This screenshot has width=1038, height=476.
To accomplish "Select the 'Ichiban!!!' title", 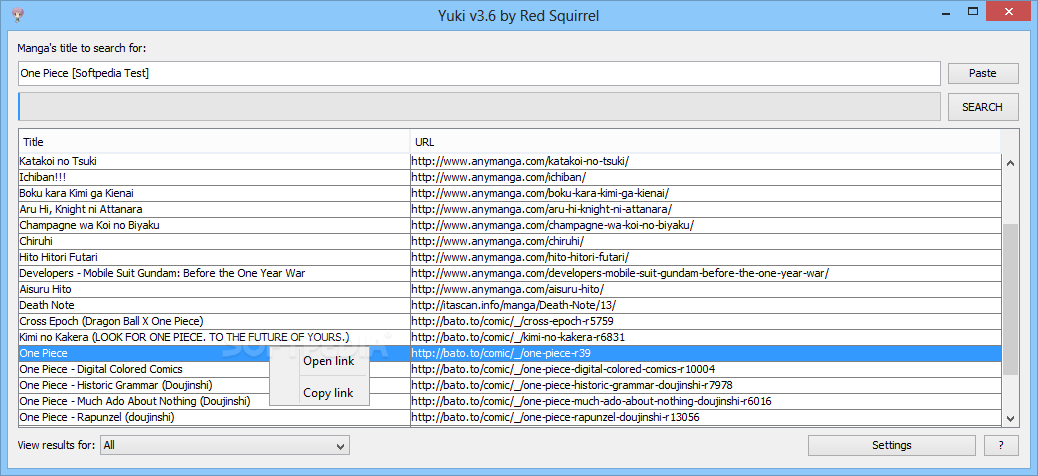I will 43,177.
